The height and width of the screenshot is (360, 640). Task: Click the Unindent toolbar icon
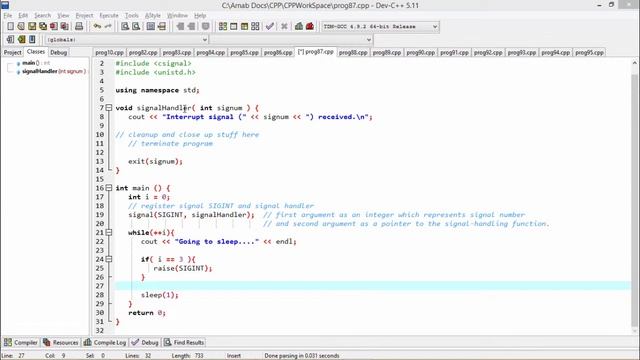click(x=191, y=27)
